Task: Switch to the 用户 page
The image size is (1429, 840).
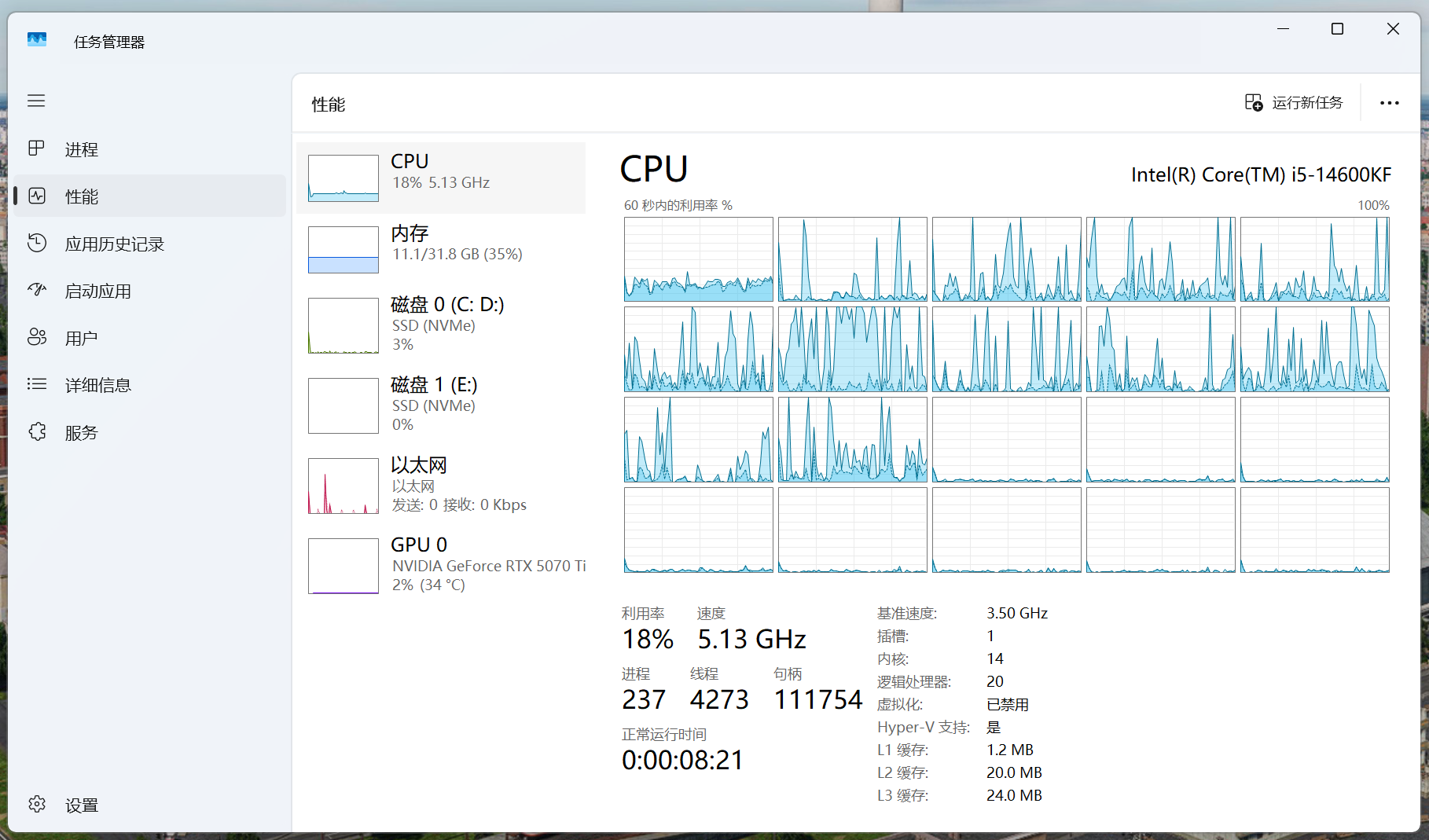Action: [82, 338]
